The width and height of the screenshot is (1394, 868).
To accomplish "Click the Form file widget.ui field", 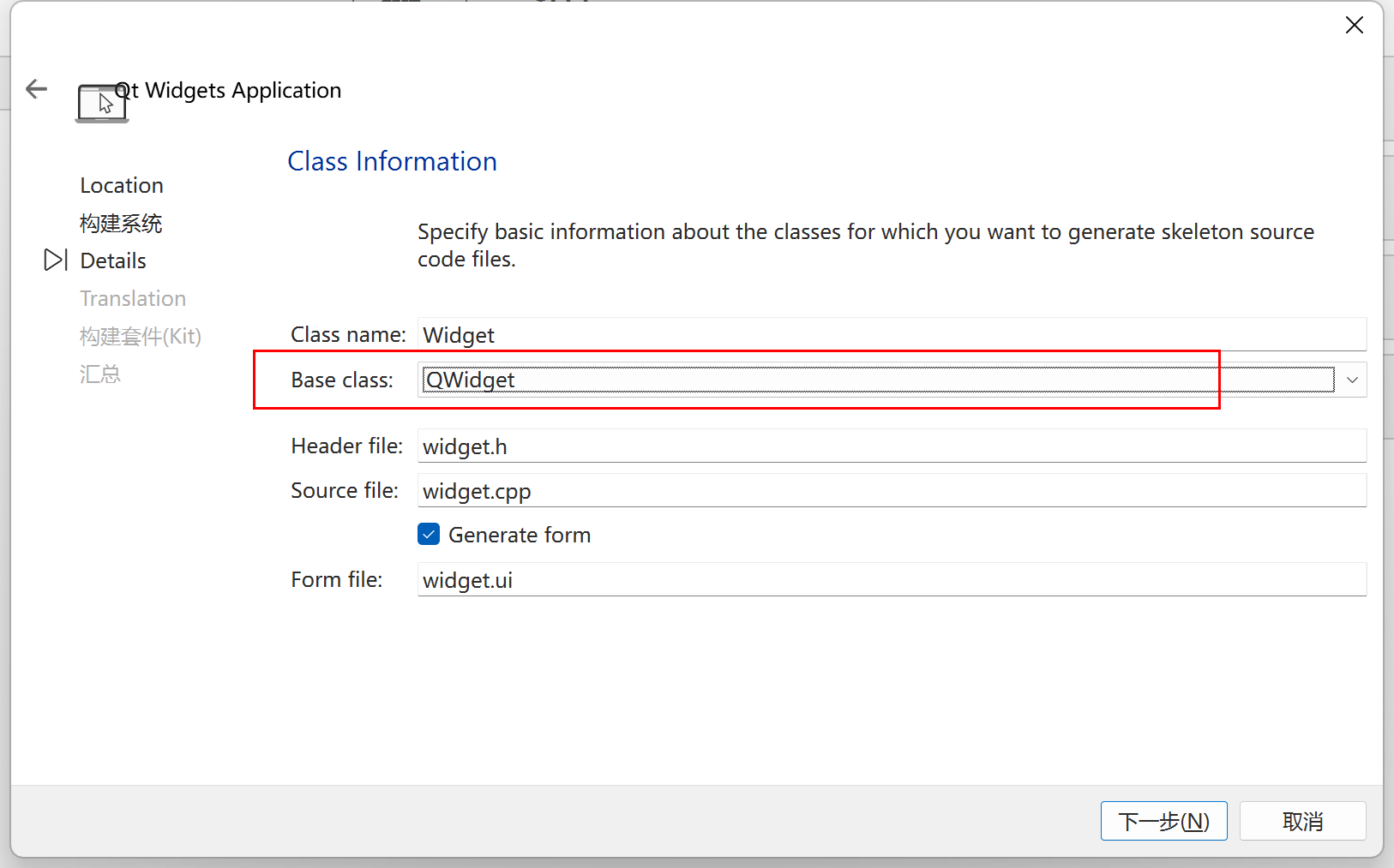I will (x=892, y=579).
